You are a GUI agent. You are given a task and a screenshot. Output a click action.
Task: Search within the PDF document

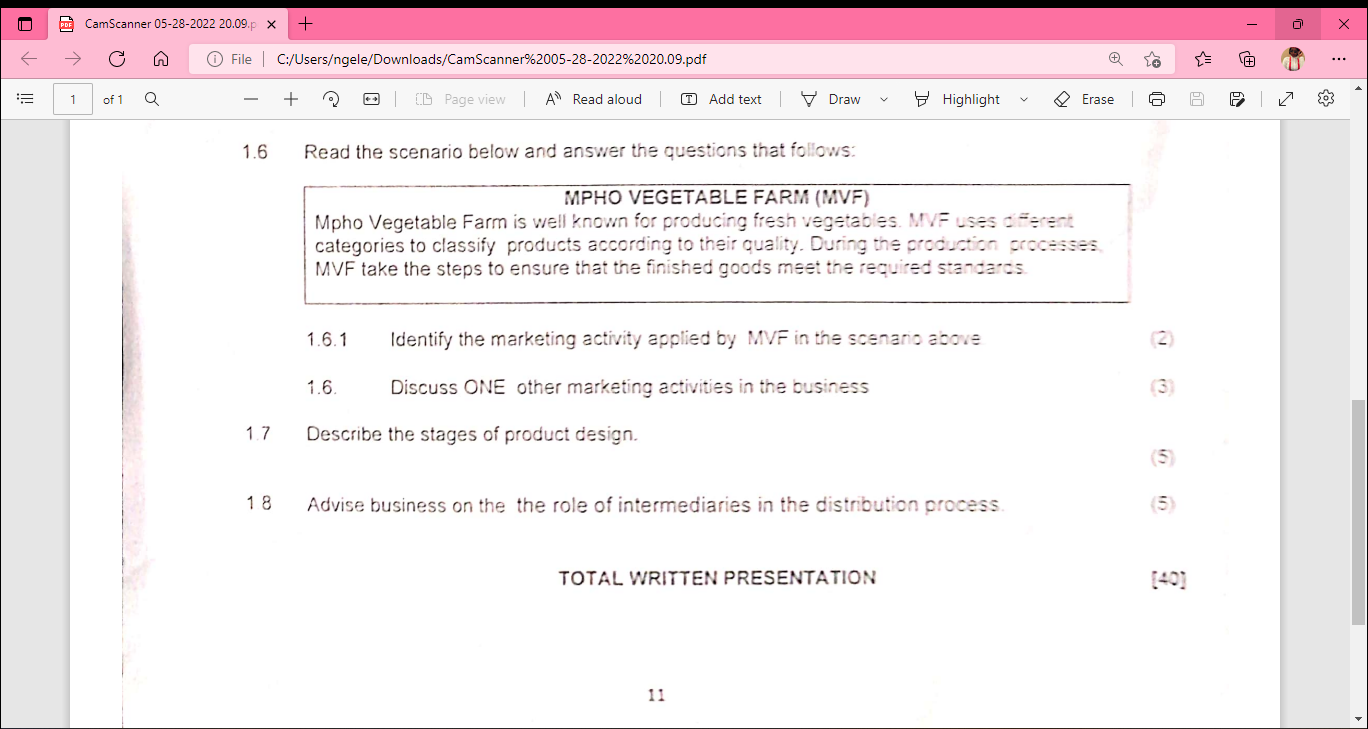click(150, 99)
